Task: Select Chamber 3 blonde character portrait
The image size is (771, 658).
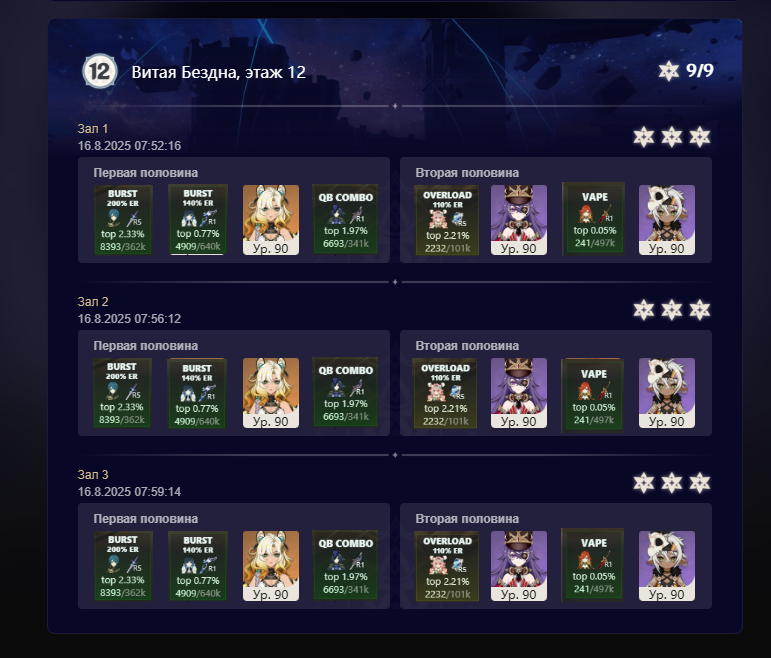Action: (x=271, y=566)
